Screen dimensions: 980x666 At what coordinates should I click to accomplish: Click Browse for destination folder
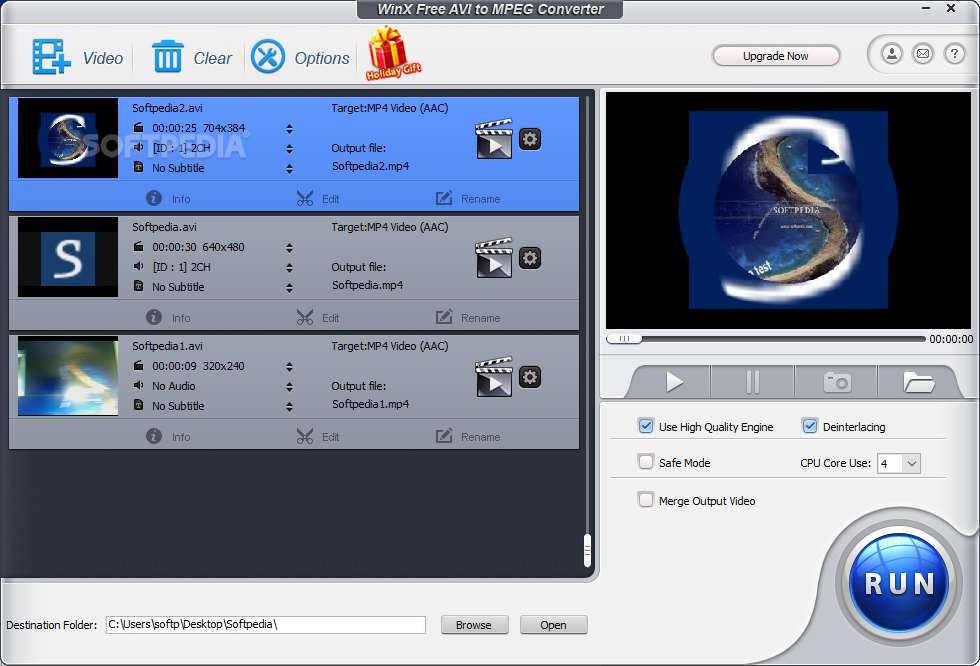(x=474, y=625)
